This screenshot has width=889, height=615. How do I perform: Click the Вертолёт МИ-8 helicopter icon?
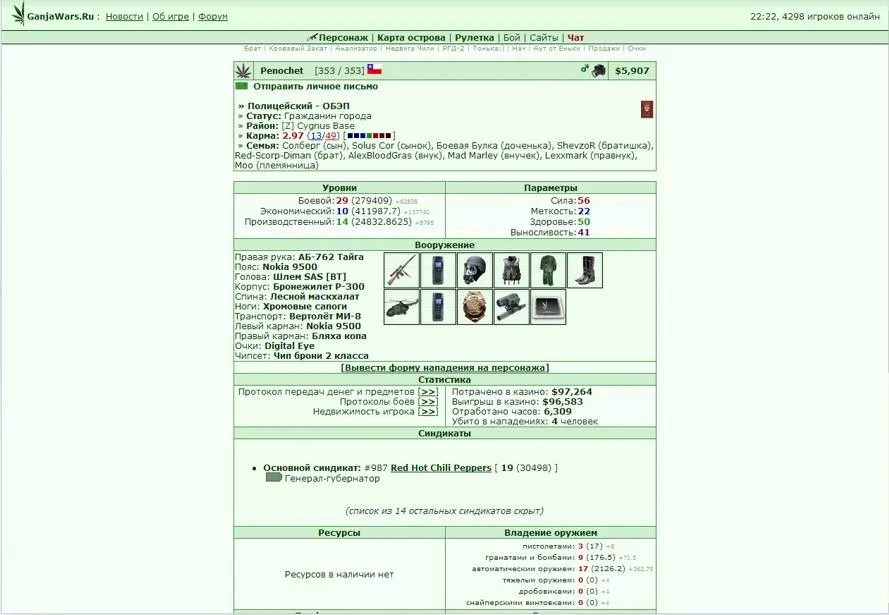pos(401,307)
